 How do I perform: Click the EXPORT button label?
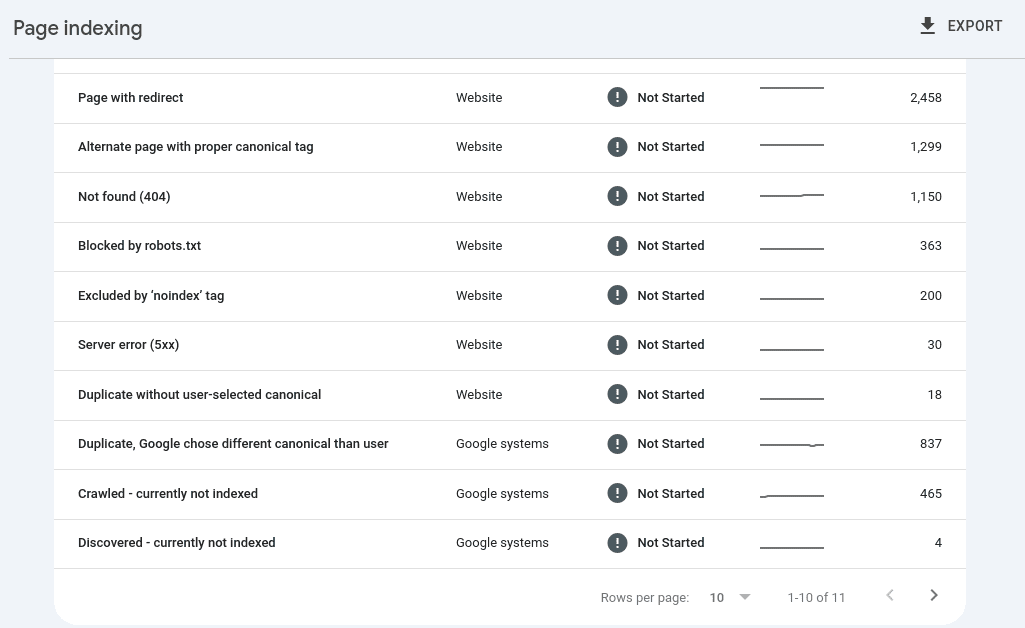[x=975, y=26]
